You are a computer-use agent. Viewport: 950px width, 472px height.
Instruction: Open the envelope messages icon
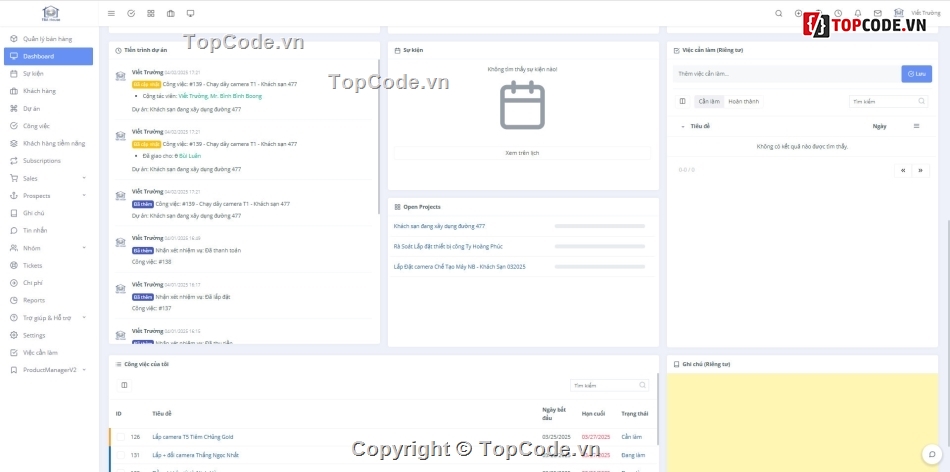(x=877, y=13)
